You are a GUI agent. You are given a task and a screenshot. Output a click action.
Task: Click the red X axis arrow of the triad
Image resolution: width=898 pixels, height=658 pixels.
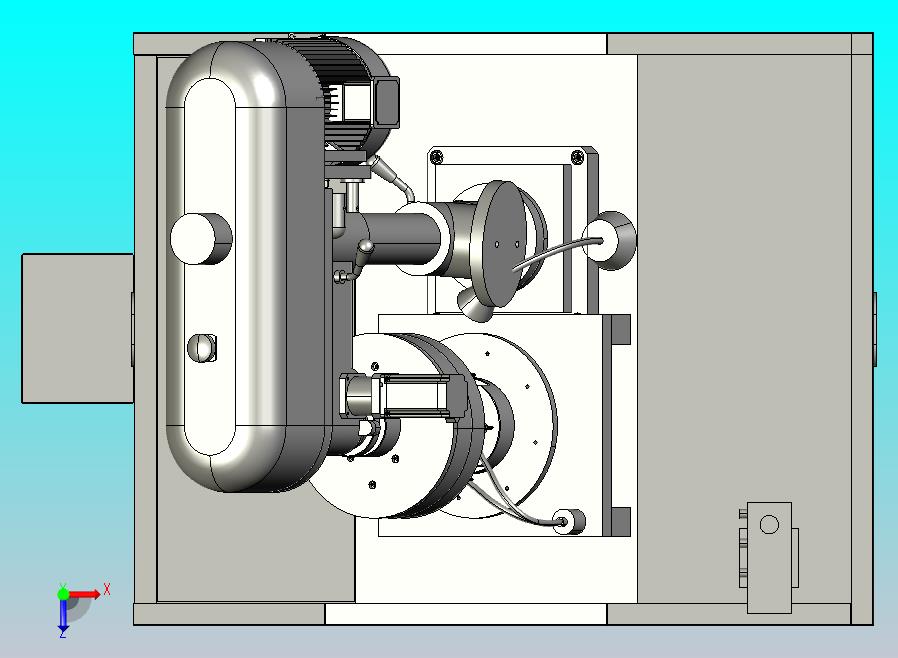coord(86,594)
